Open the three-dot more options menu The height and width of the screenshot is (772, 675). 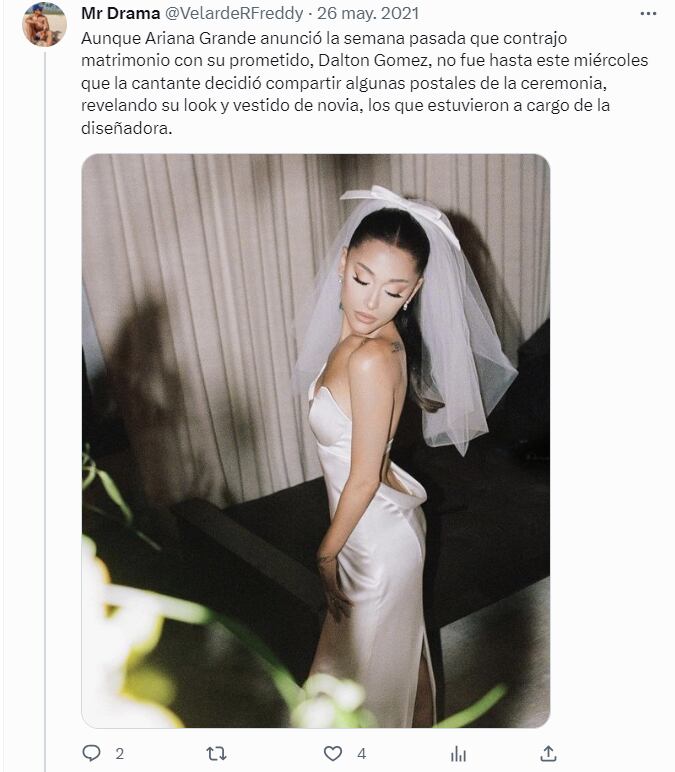point(648,14)
